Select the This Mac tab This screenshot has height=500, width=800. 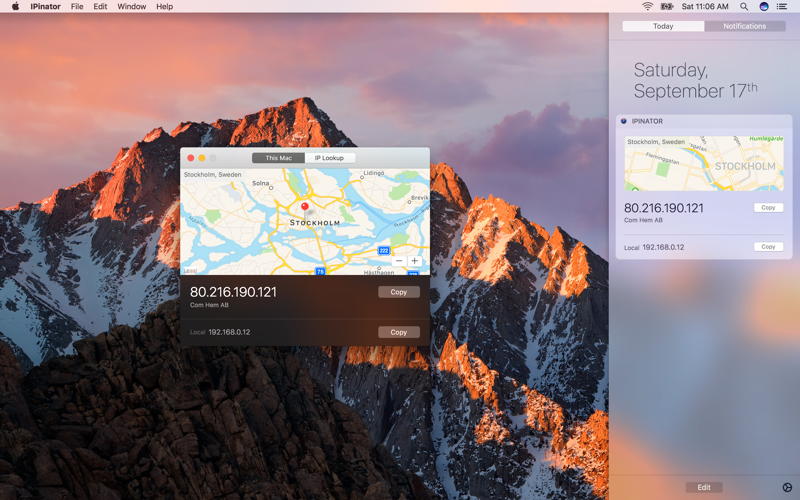pyautogui.click(x=279, y=158)
